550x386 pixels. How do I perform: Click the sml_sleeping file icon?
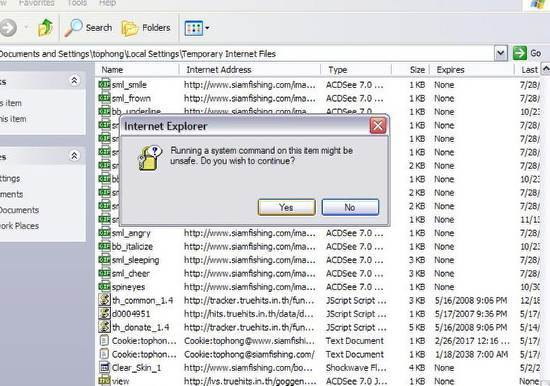[x=104, y=260]
